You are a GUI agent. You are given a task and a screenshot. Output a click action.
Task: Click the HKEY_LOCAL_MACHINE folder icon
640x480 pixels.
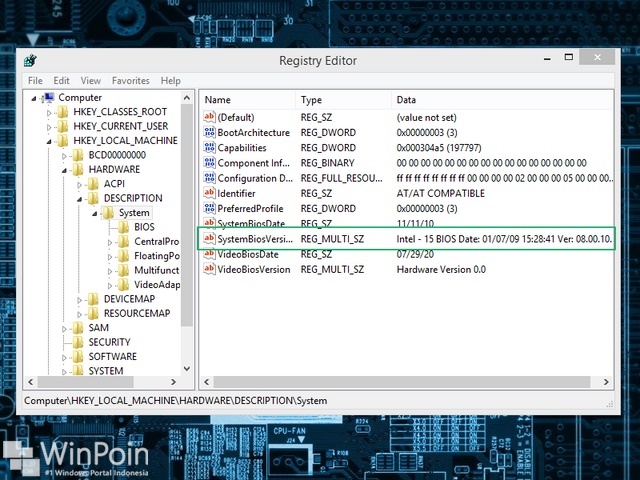tap(63, 140)
